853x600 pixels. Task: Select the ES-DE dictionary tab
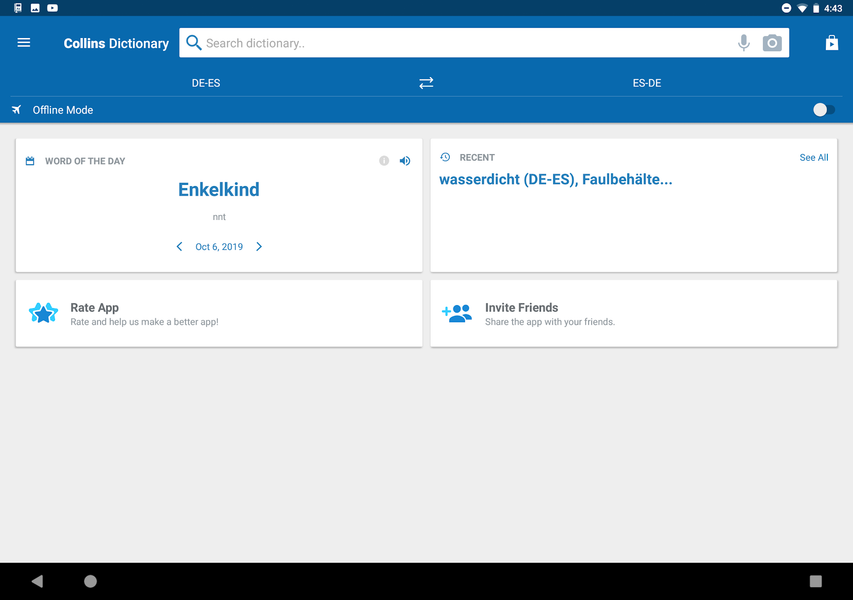pos(647,83)
